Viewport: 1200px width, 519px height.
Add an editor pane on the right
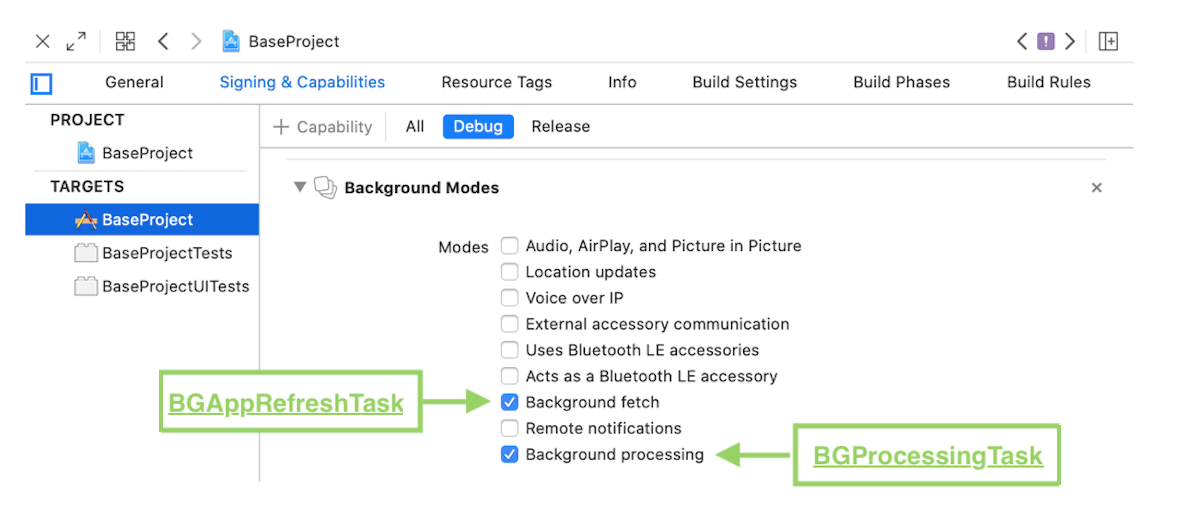click(1108, 41)
